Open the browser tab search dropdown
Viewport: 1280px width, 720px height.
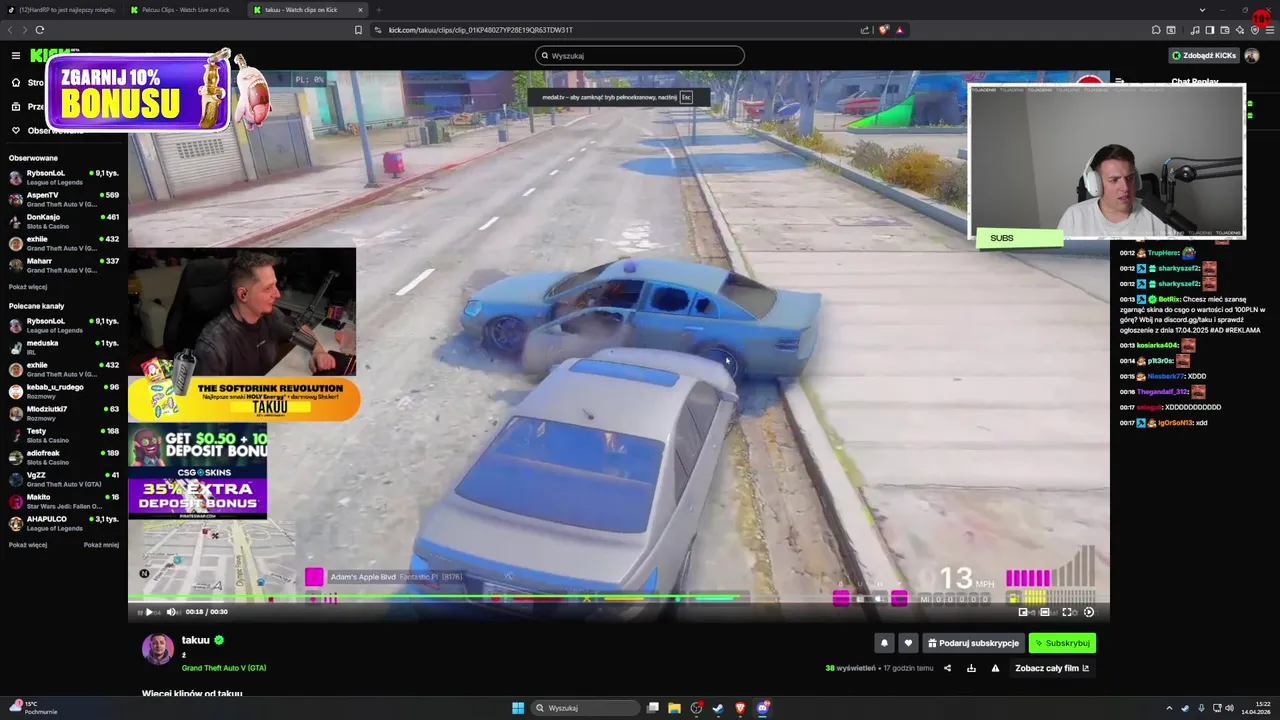pyautogui.click(x=1202, y=9)
